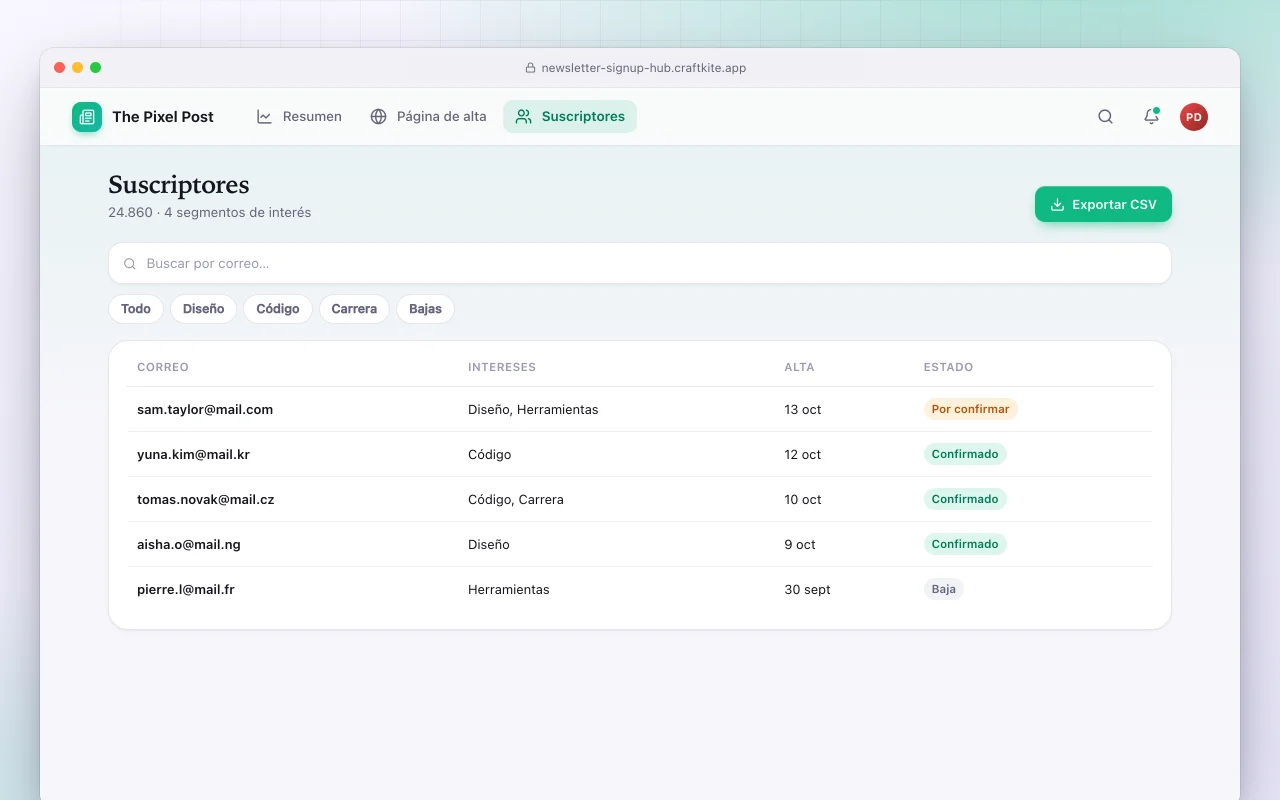Show Bajas filter chip results
Viewport: 1280px width, 800px height.
click(425, 309)
